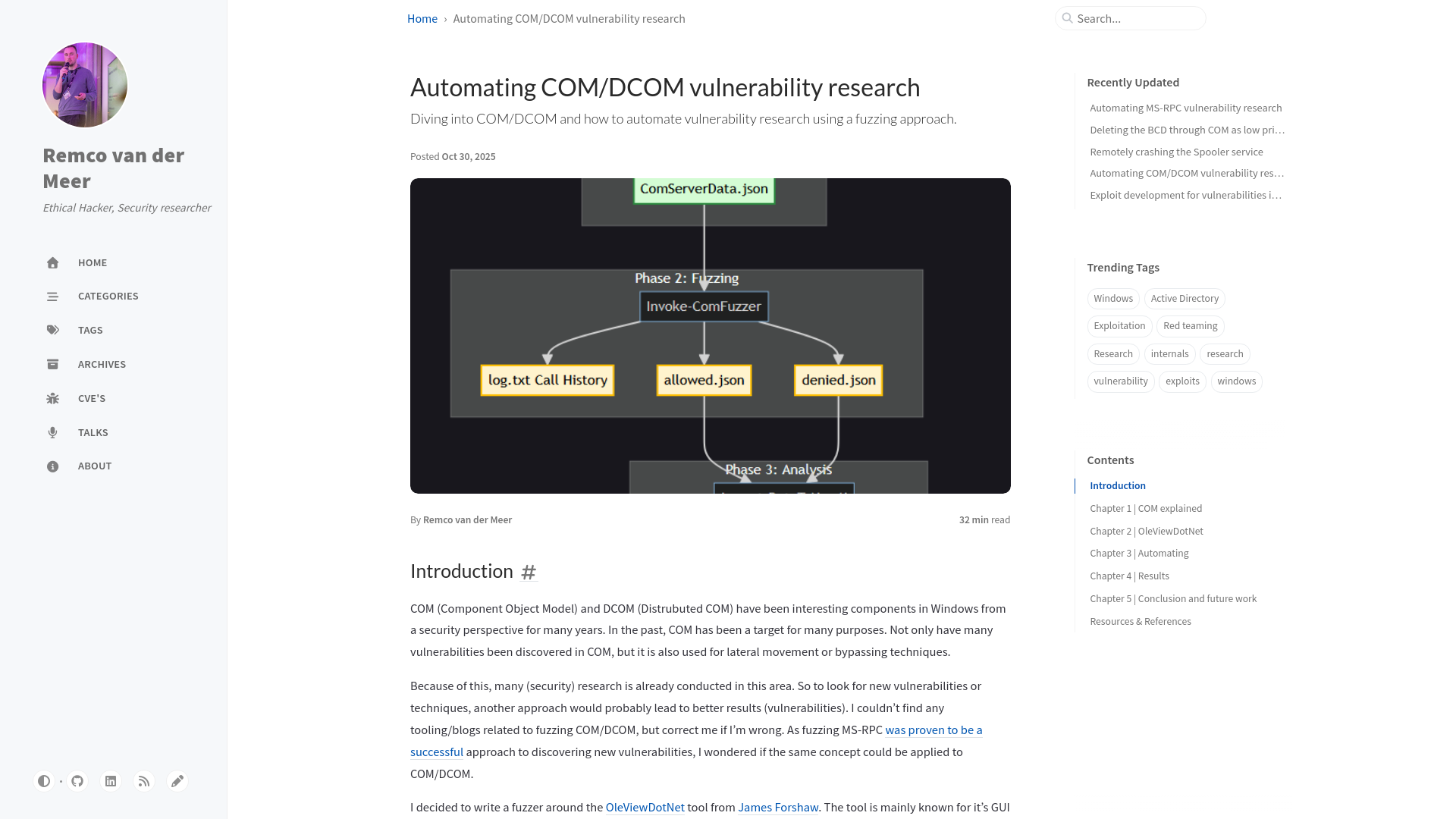The image size is (1456, 819).
Task: Open the LinkedIn icon
Action: click(110, 780)
